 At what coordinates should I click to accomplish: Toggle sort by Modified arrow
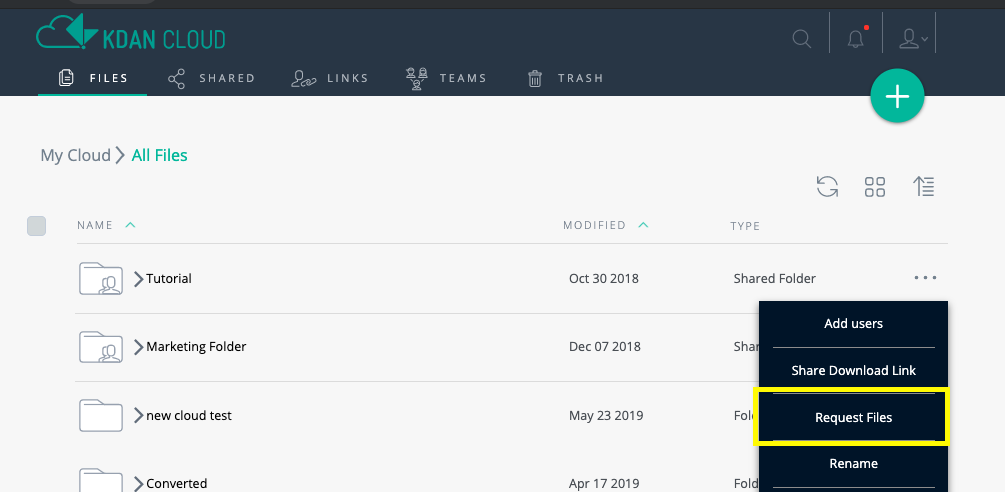coord(644,225)
